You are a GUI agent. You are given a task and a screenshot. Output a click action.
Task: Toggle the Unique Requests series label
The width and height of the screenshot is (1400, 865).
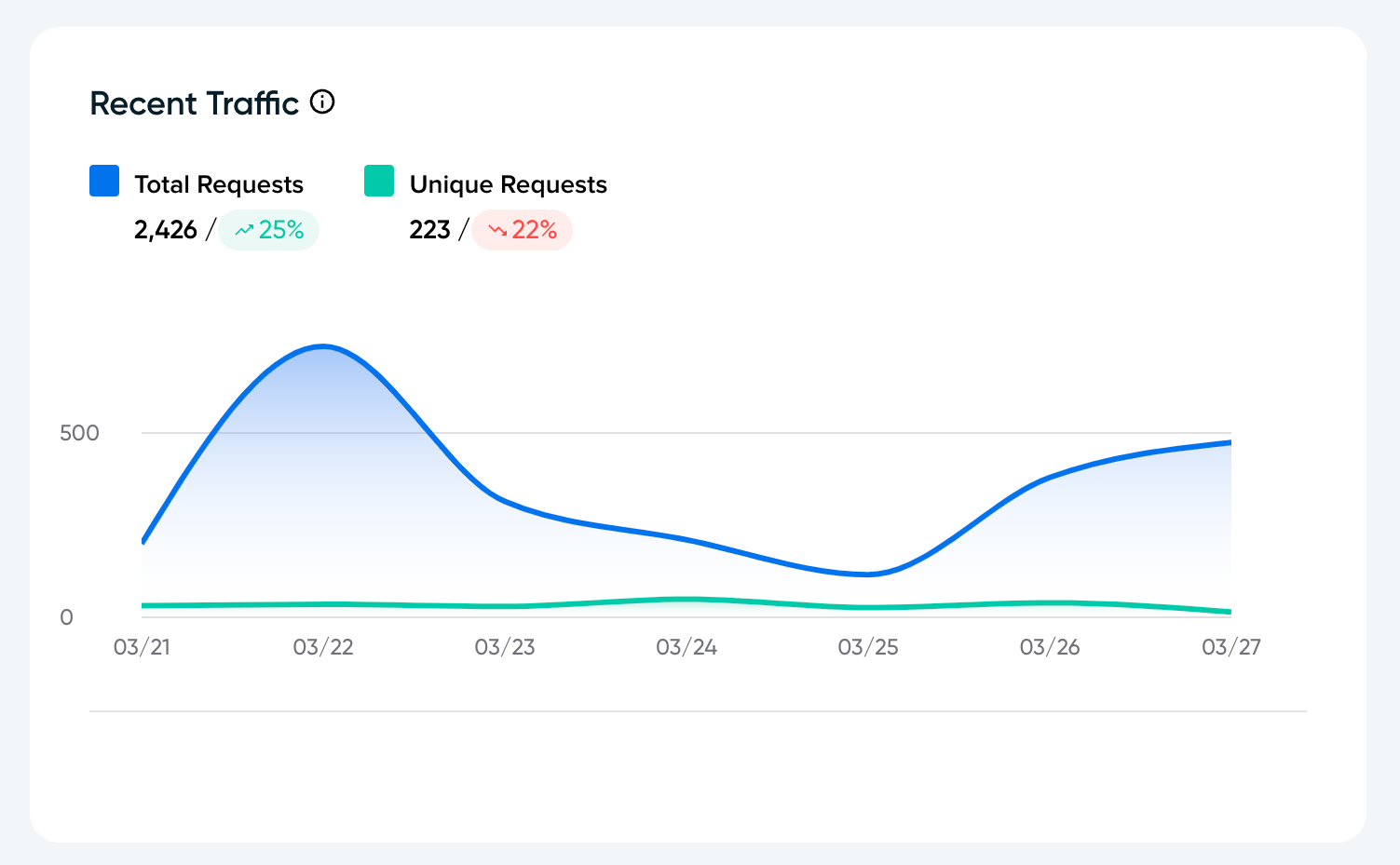508,184
